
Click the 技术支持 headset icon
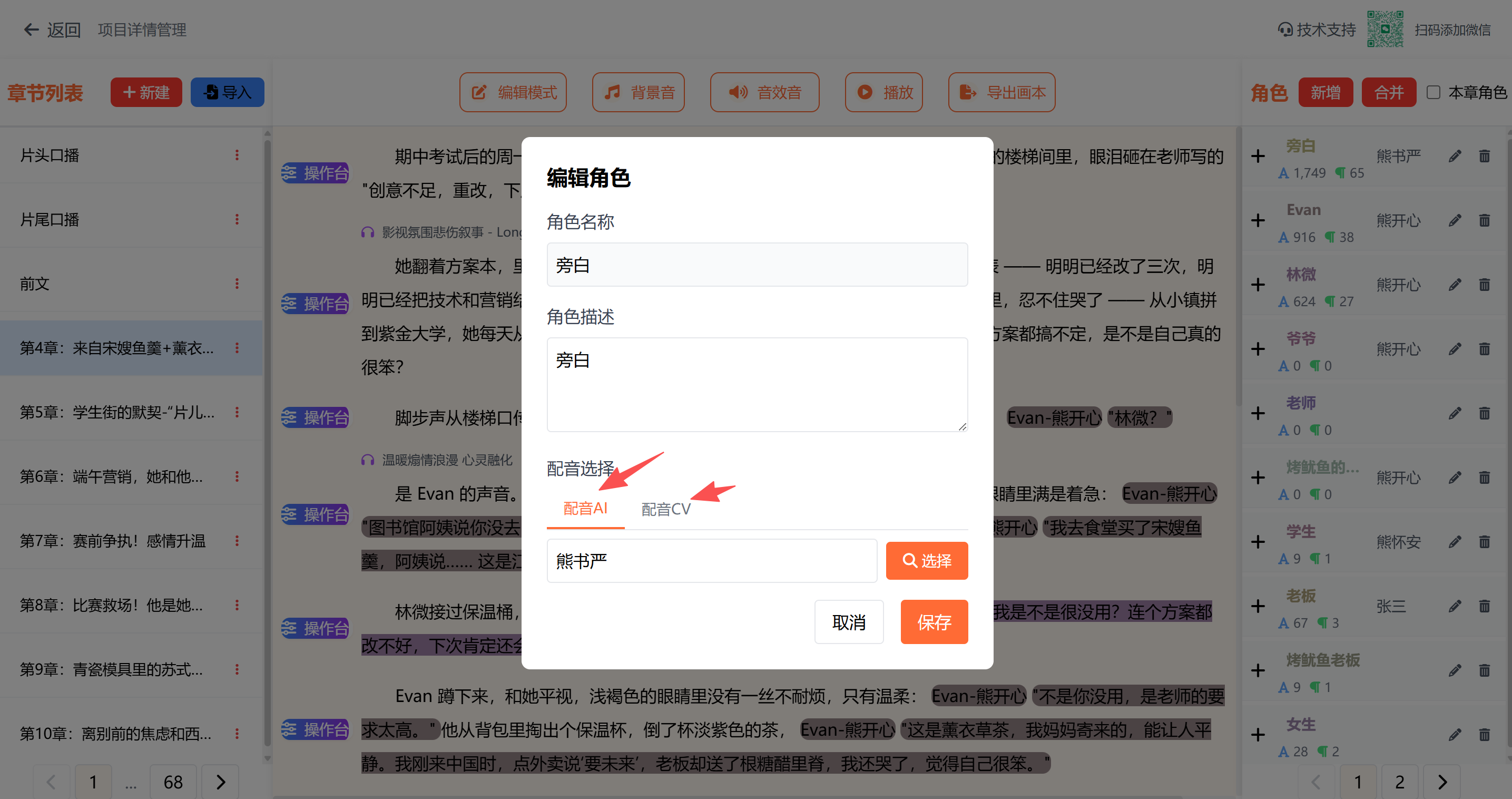tap(1285, 30)
